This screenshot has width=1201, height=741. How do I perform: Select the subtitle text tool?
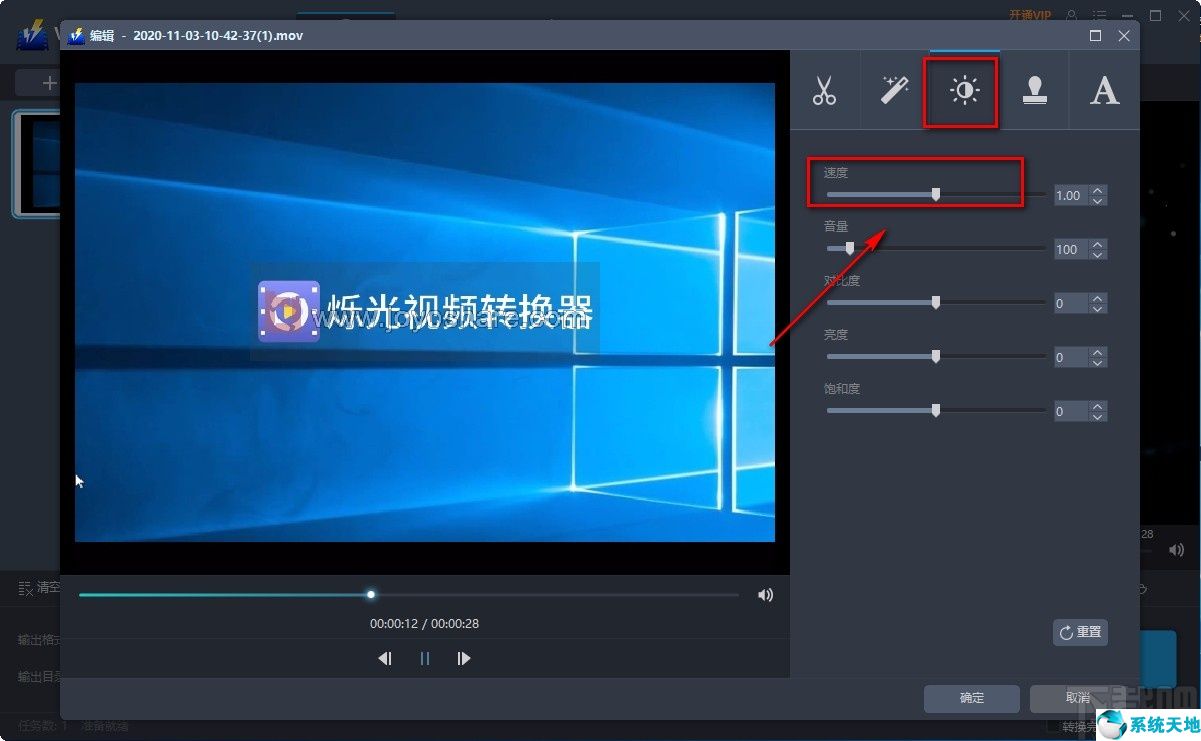(1104, 91)
